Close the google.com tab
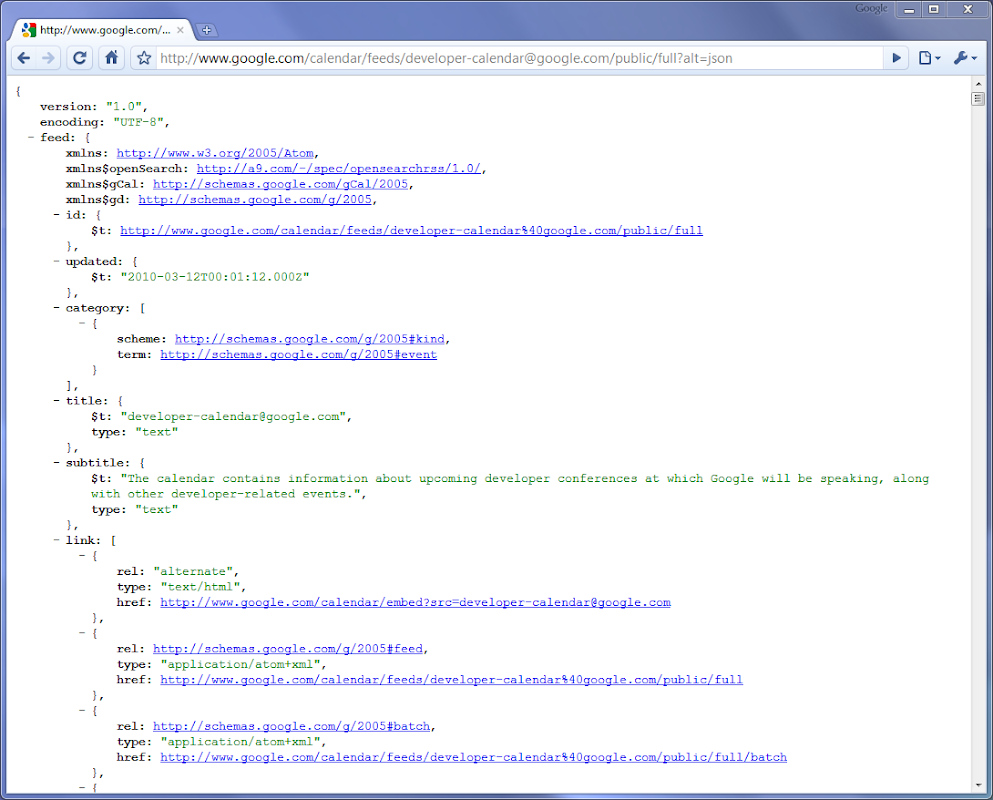 tap(180, 30)
